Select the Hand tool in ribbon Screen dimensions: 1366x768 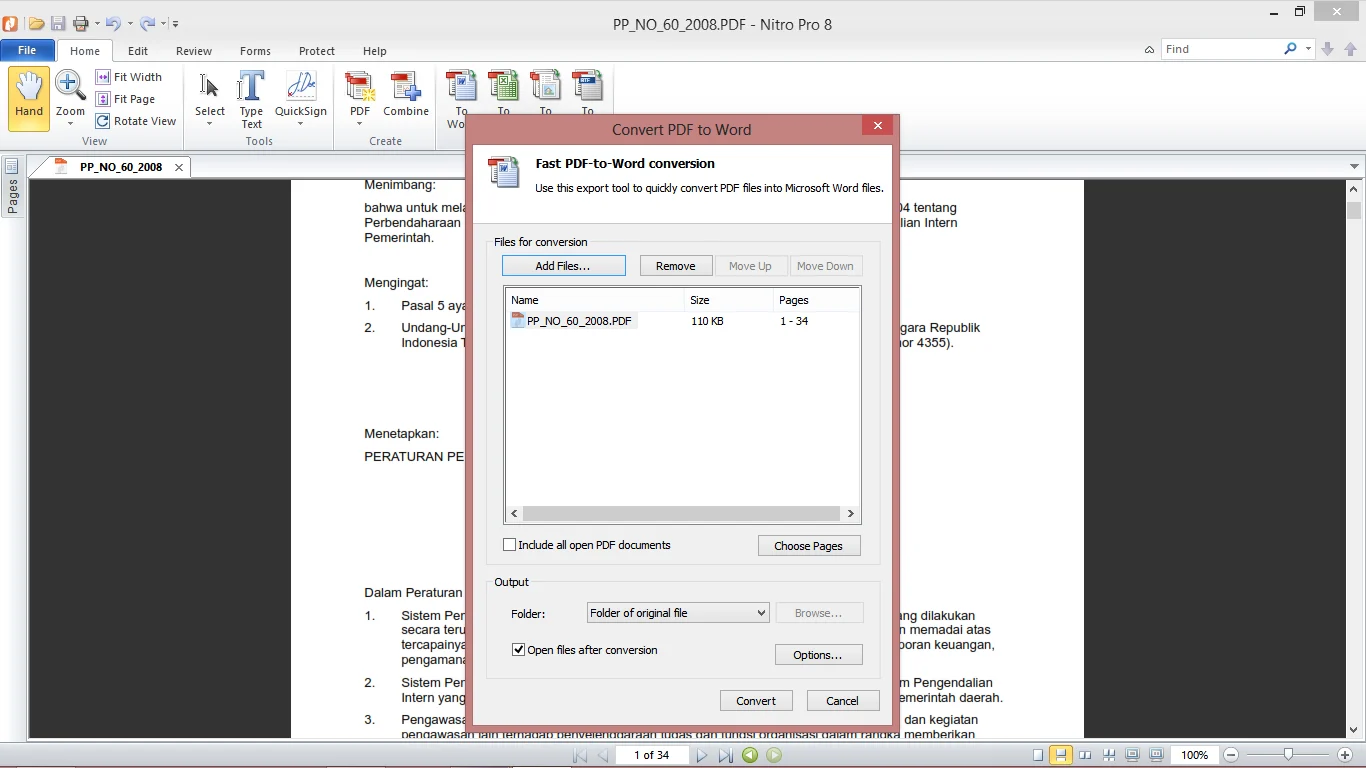tap(29, 98)
